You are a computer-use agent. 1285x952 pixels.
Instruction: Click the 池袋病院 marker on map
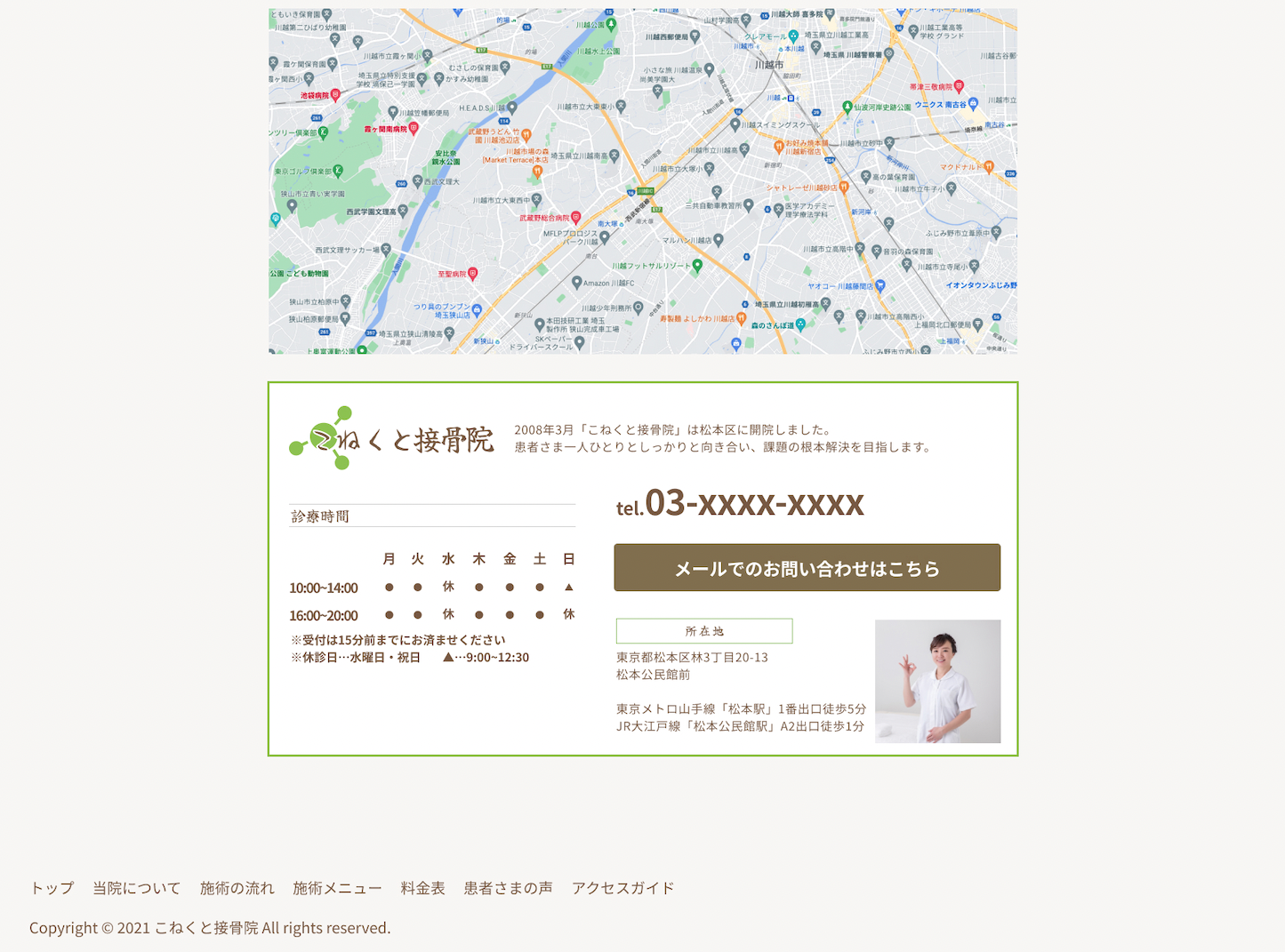(335, 94)
